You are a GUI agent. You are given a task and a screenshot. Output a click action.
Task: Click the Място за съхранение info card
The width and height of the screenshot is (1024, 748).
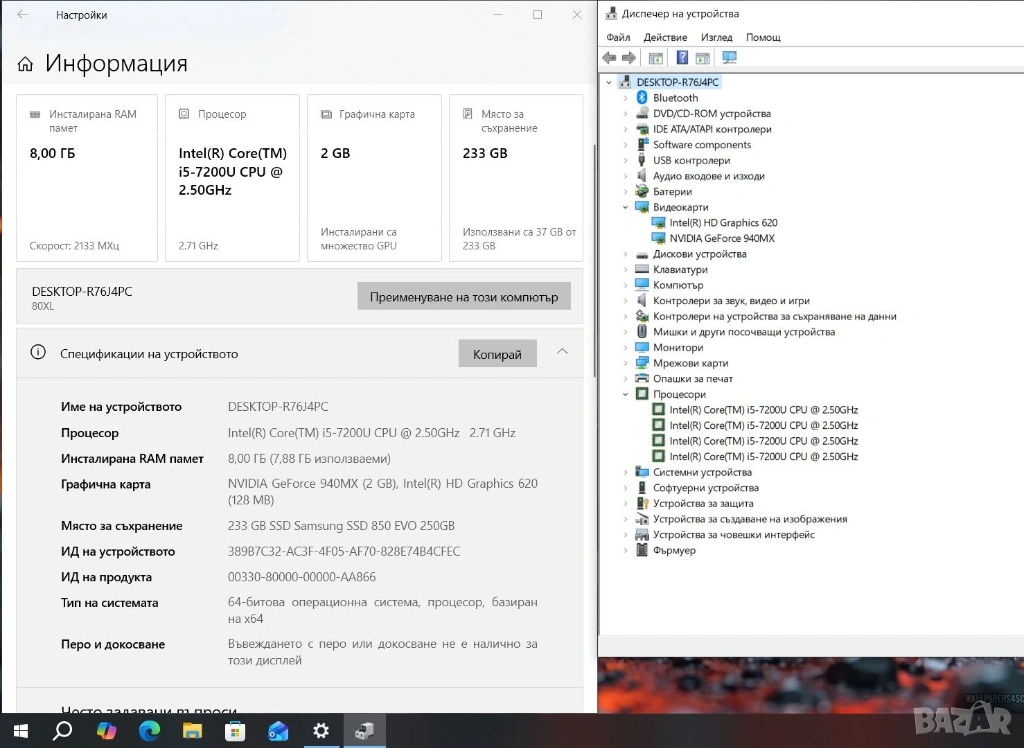point(516,177)
